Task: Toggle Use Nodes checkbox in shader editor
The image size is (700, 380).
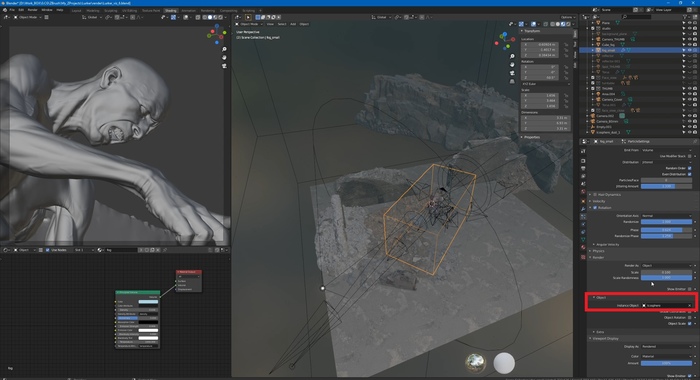Action: pos(48,250)
